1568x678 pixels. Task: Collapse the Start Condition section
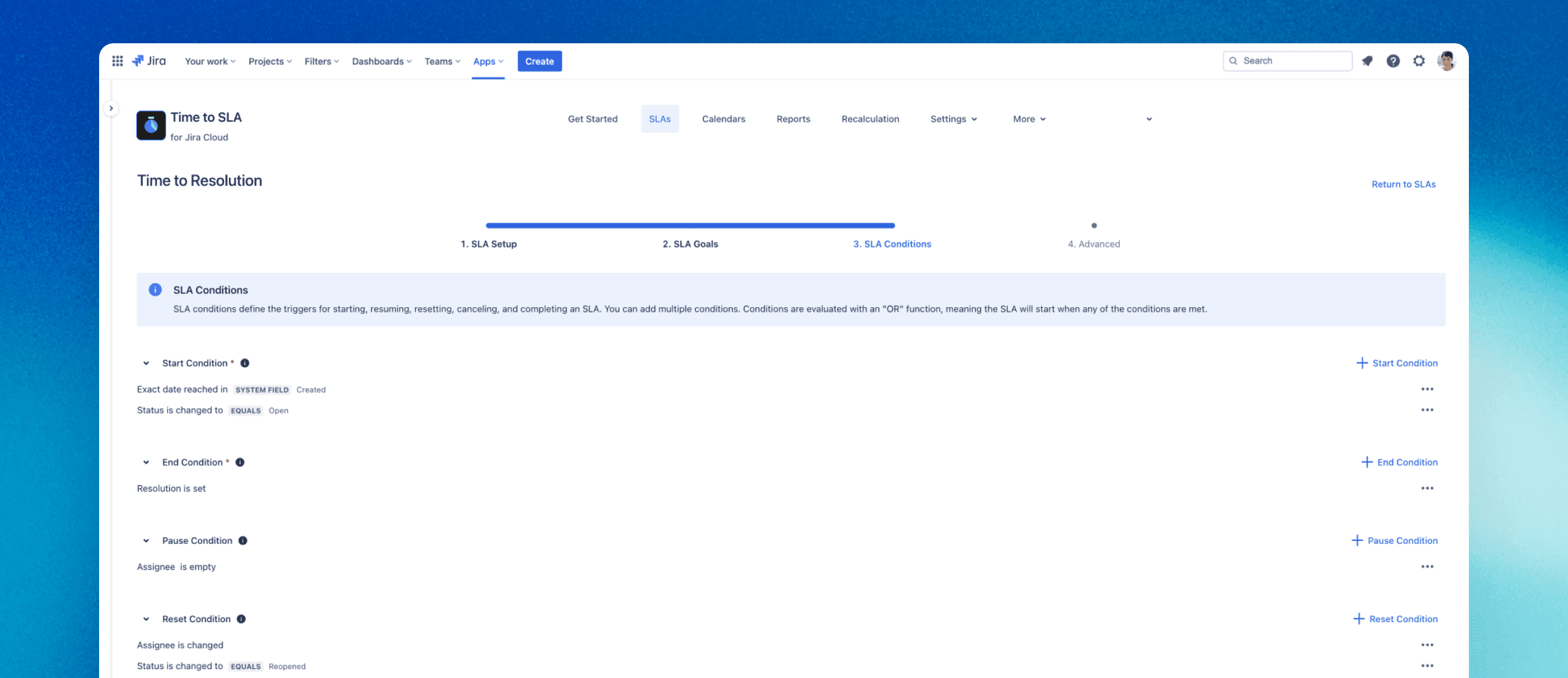[146, 363]
